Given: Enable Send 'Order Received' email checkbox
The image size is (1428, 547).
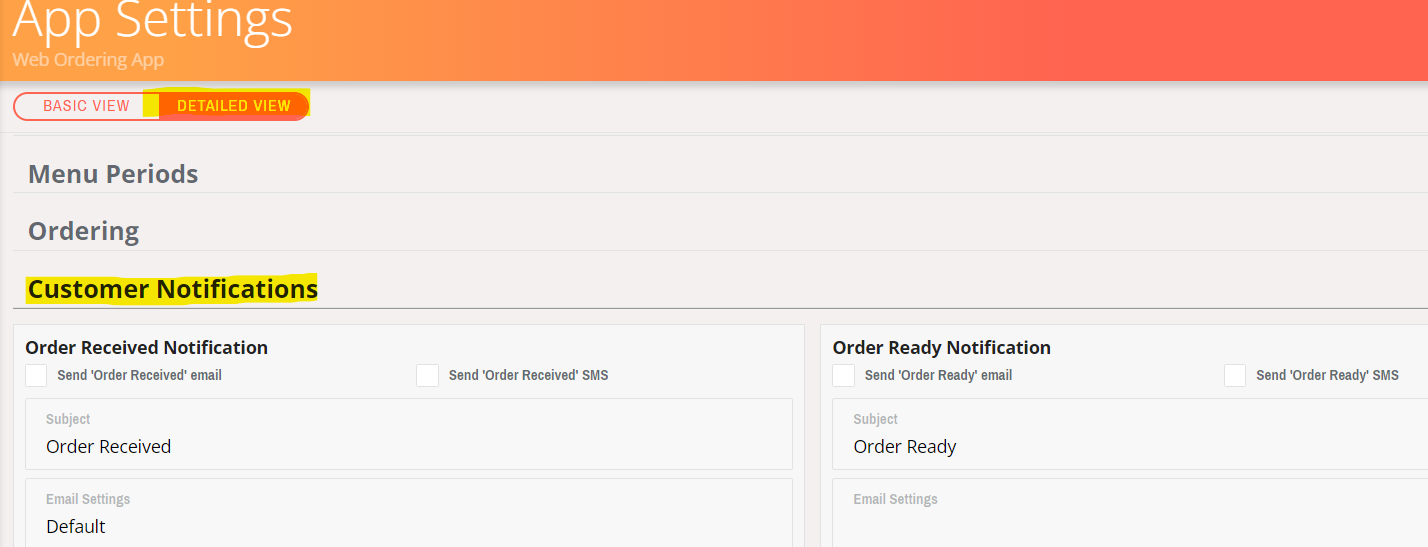Looking at the screenshot, I should (36, 376).
